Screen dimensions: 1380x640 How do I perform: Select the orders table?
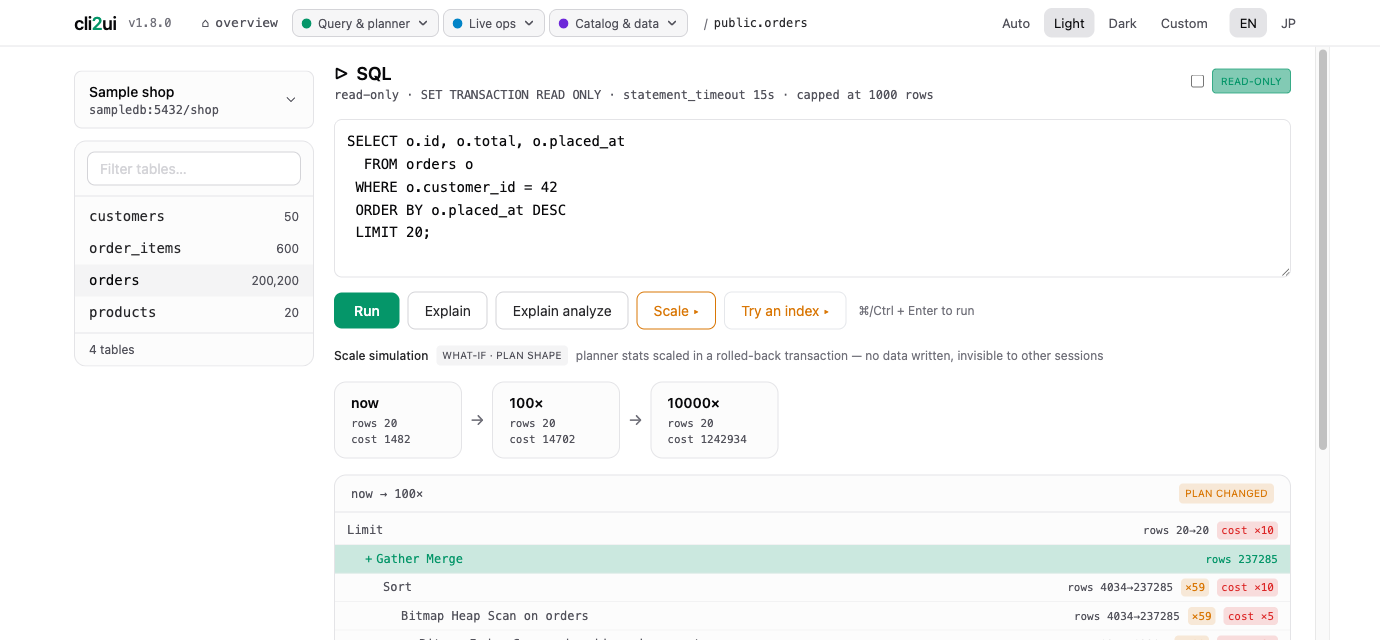(x=194, y=280)
